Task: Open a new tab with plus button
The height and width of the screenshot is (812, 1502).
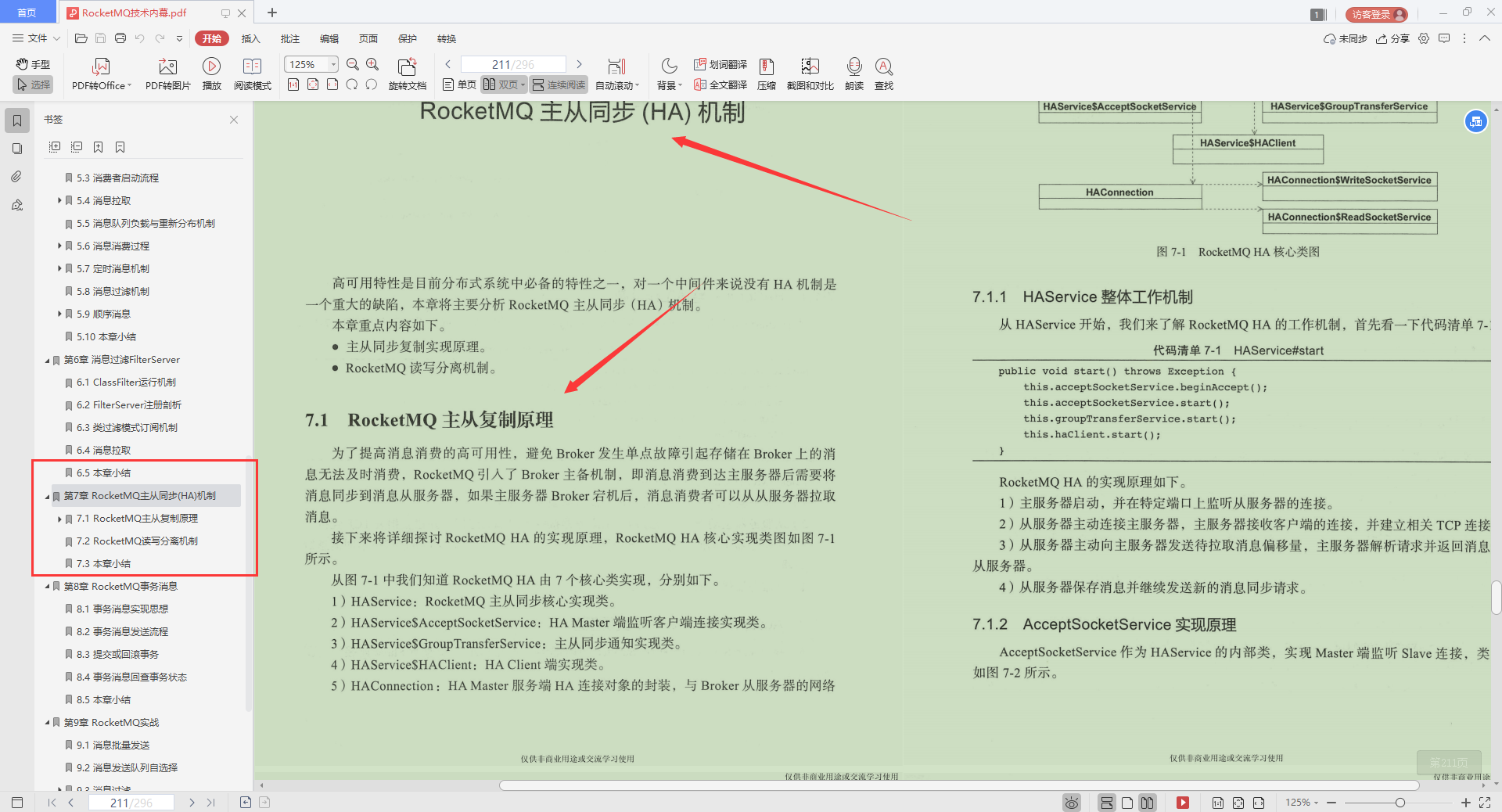Action: pyautogui.click(x=272, y=13)
